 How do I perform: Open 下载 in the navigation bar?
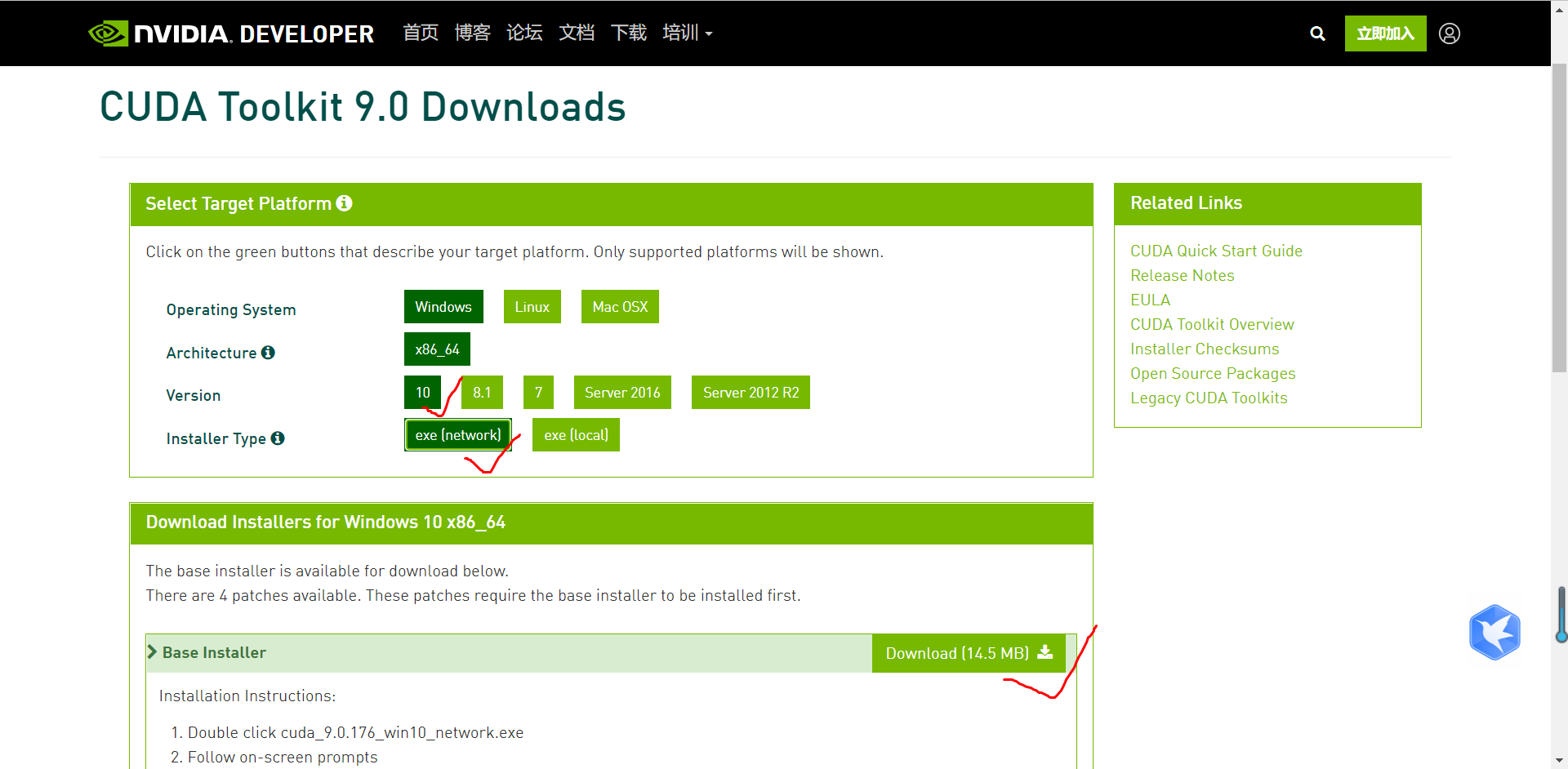pos(629,33)
